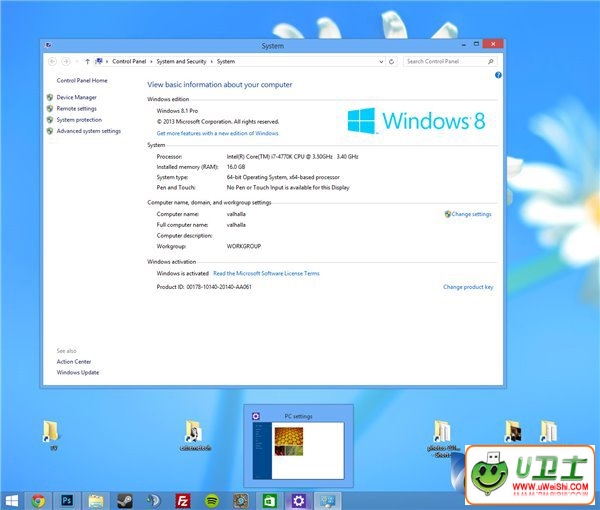Screen dimensions: 600x510
Task: Click the 64-bit Operating System text
Action: (283, 177)
